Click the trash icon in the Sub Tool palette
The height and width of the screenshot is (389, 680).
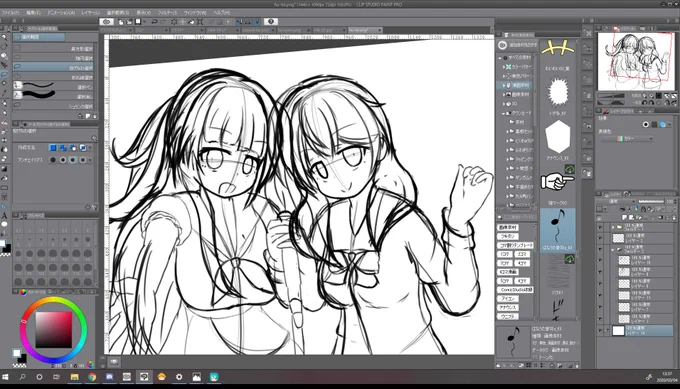click(x=95, y=116)
